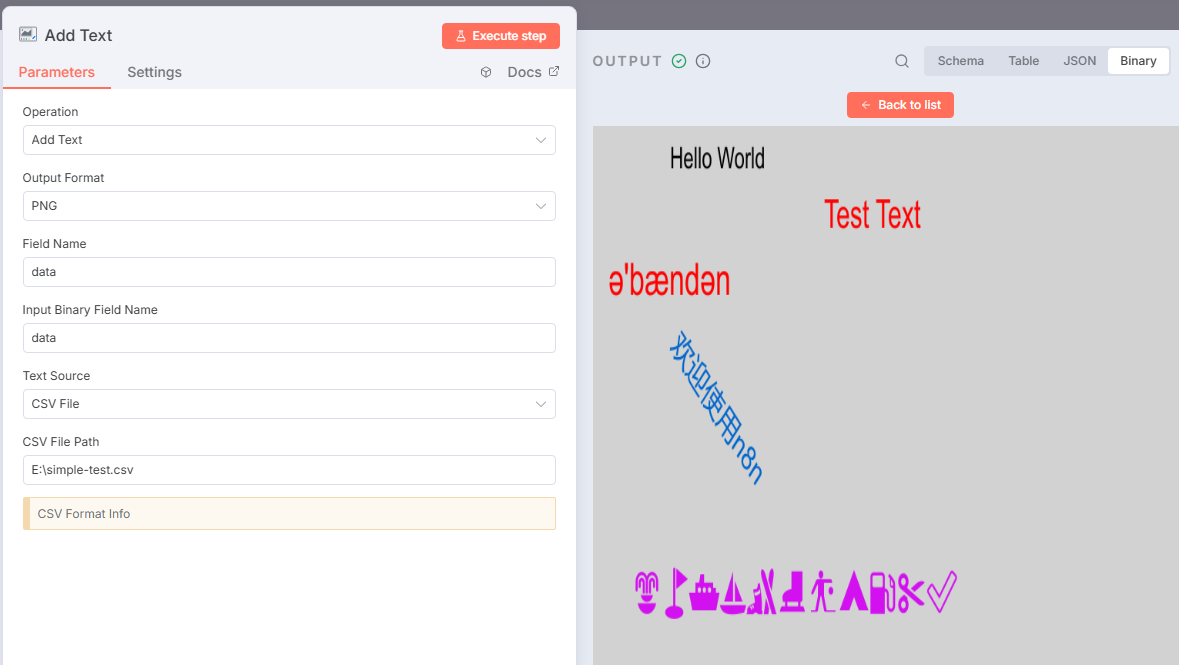Click the output search magnifier icon

coord(902,61)
